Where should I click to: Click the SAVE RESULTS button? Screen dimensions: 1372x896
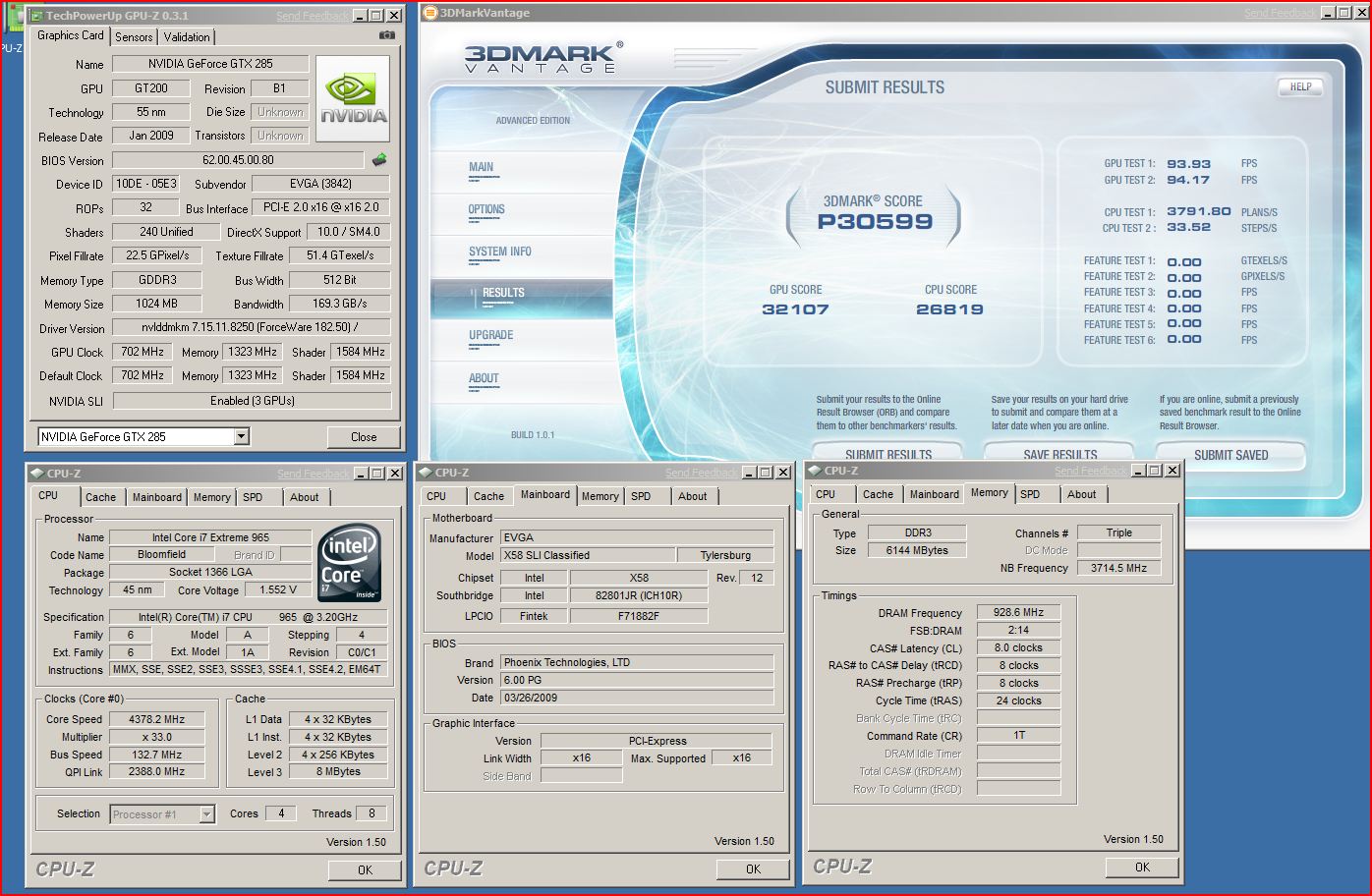1060,454
